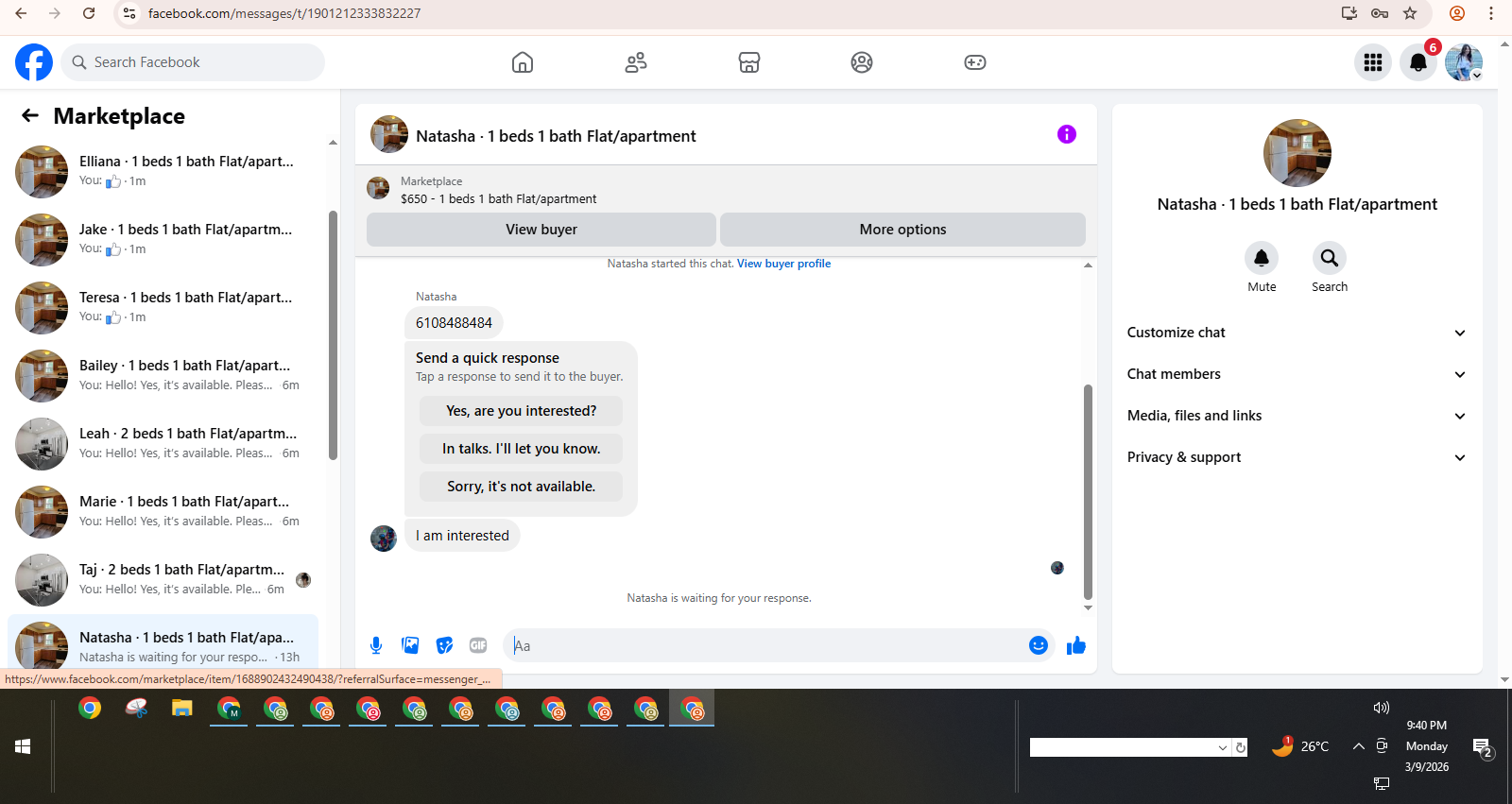Click View buyer button
This screenshot has height=804, width=1512.
coord(541,230)
